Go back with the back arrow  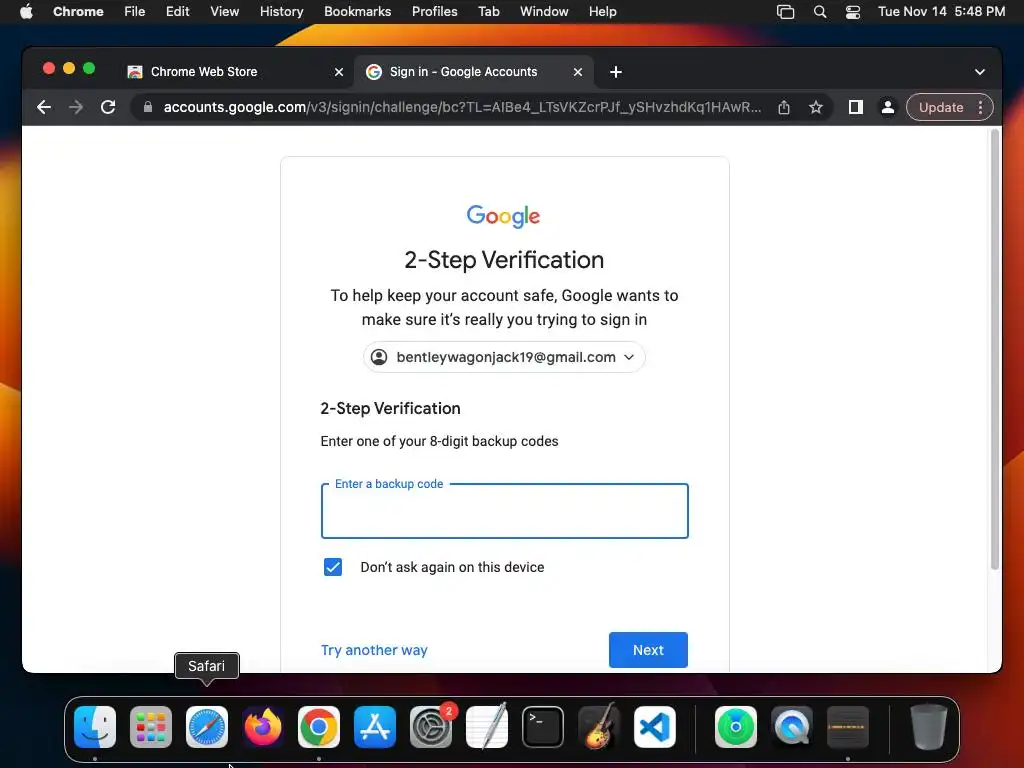[44, 107]
